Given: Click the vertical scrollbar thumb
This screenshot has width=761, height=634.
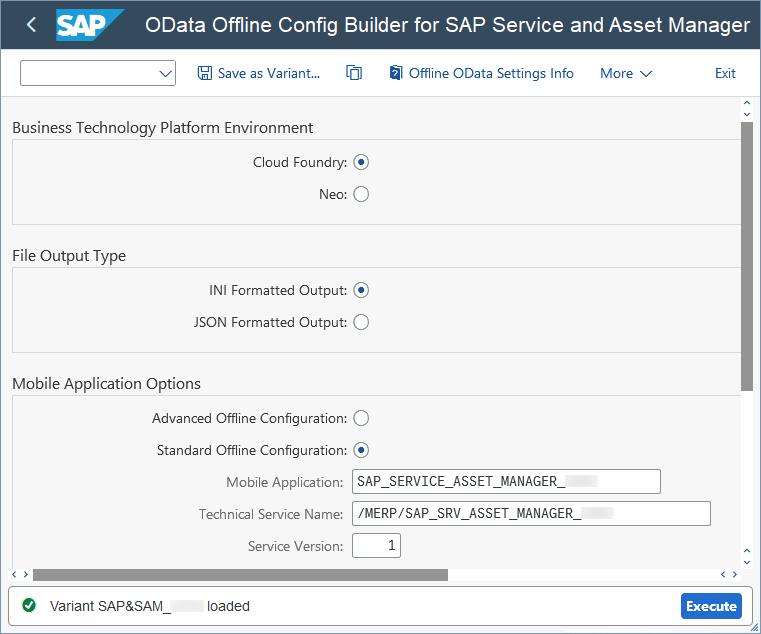Looking at the screenshot, I should coord(747,256).
